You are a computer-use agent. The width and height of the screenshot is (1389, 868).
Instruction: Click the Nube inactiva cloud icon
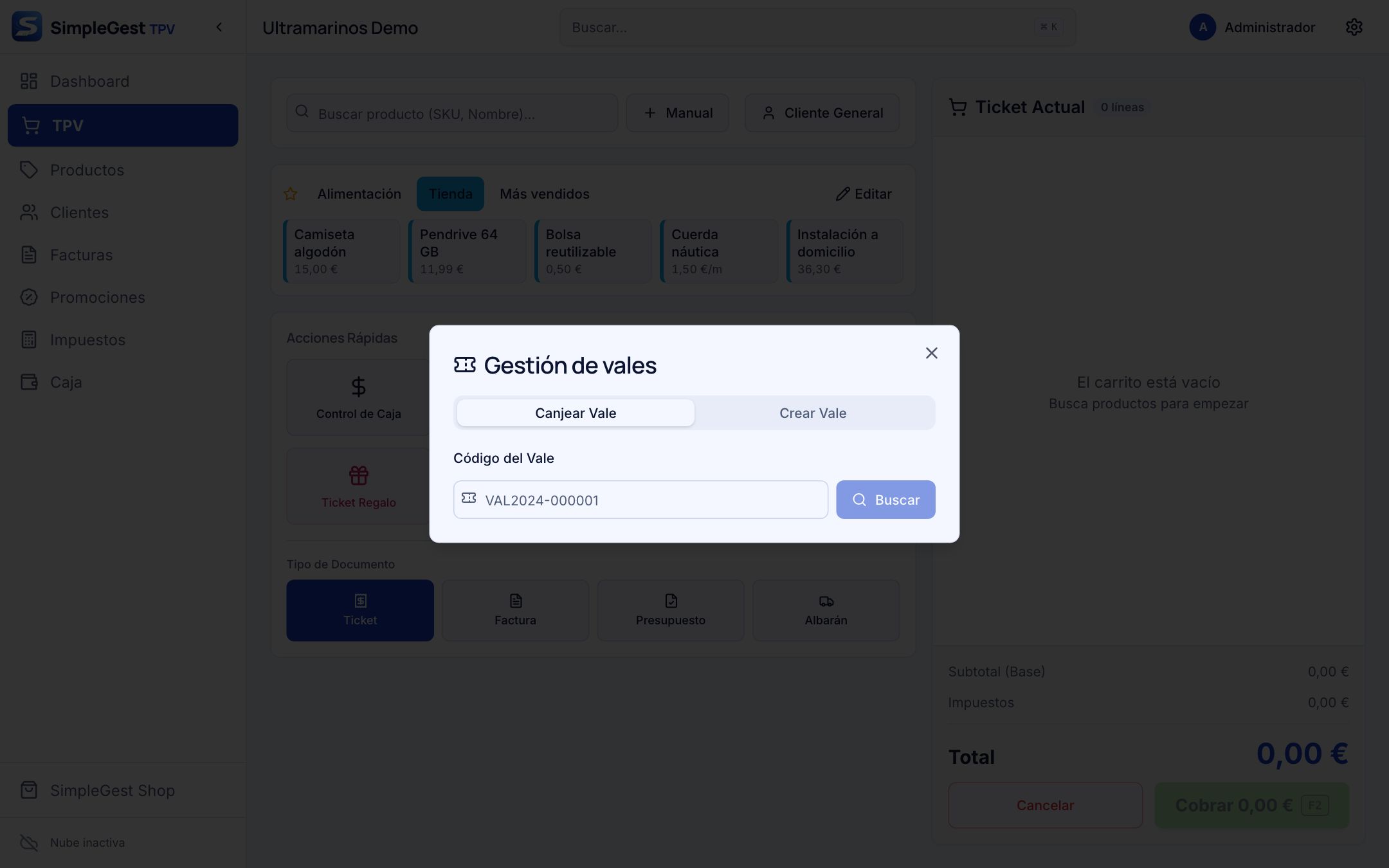[x=29, y=842]
